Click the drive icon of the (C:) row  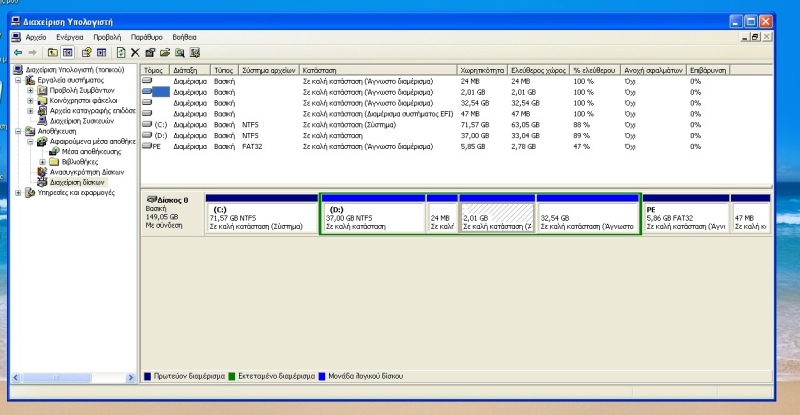click(147, 124)
